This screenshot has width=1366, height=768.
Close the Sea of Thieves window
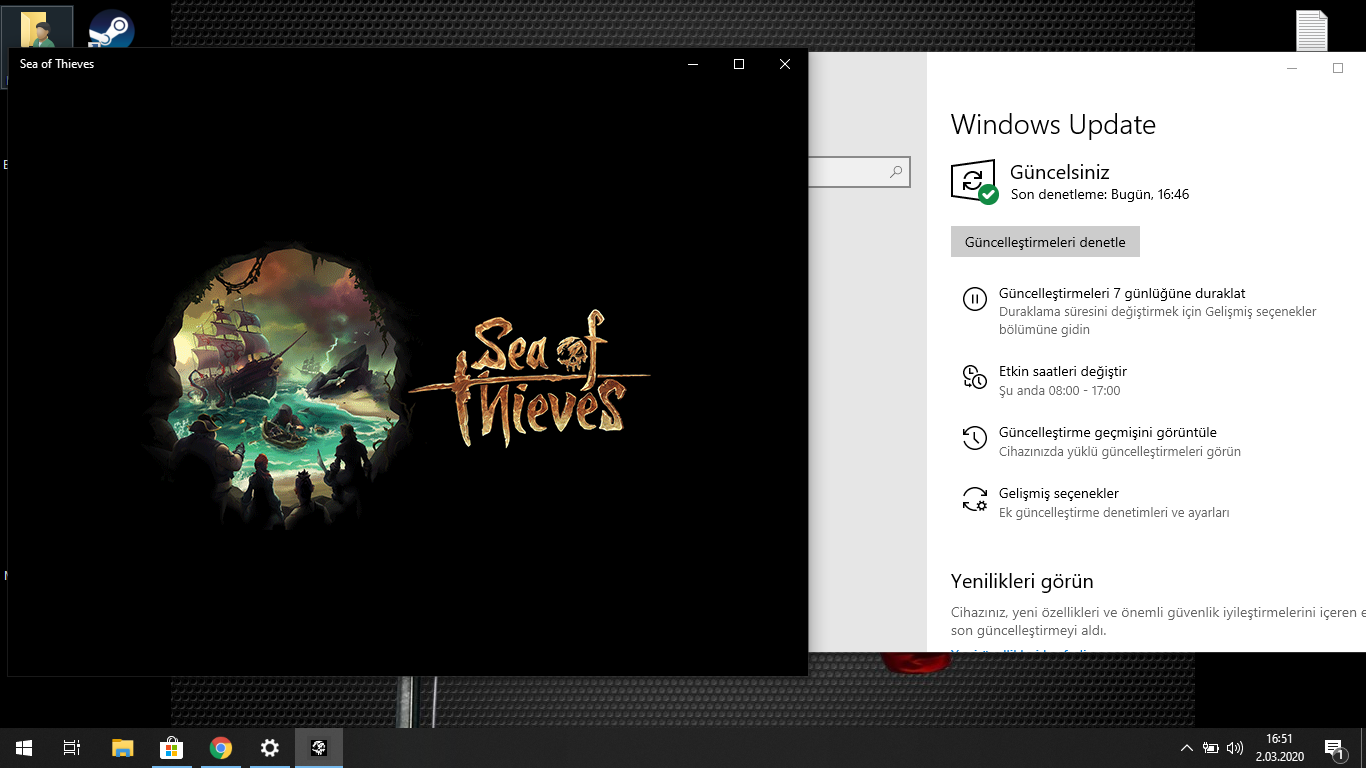point(785,64)
